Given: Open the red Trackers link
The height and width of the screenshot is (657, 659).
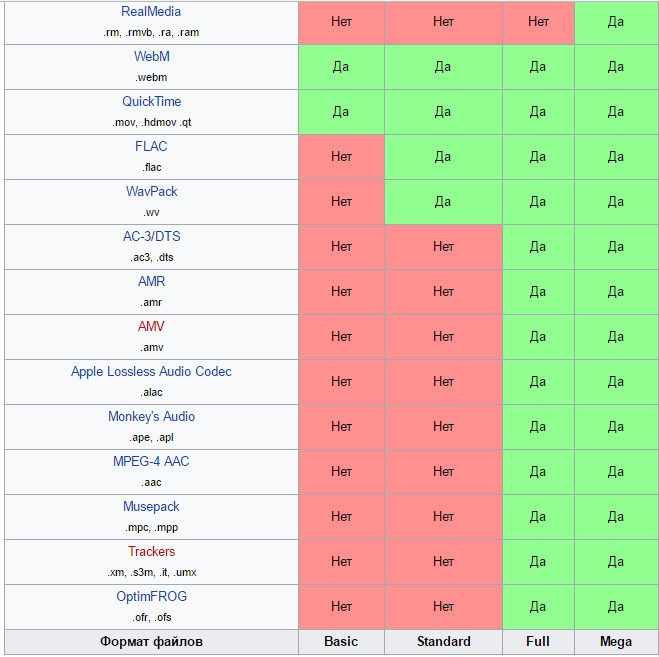Looking at the screenshot, I should (151, 552).
